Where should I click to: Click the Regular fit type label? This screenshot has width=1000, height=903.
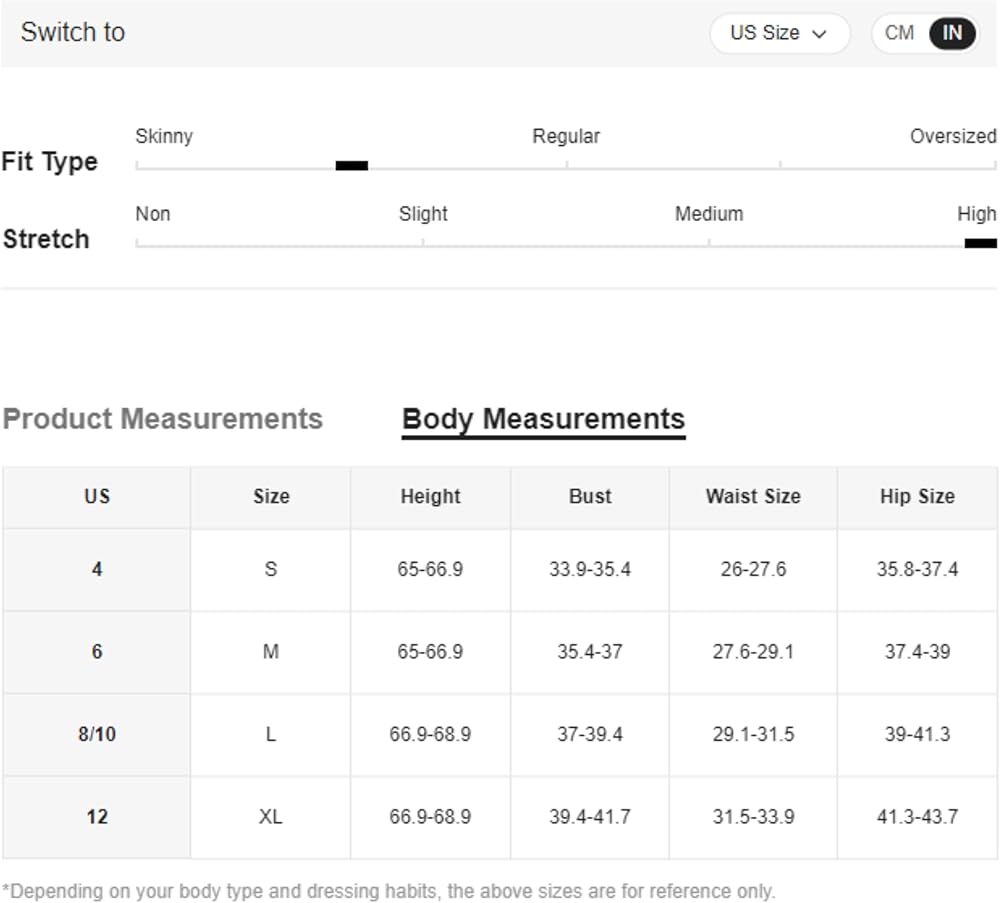coord(566,136)
